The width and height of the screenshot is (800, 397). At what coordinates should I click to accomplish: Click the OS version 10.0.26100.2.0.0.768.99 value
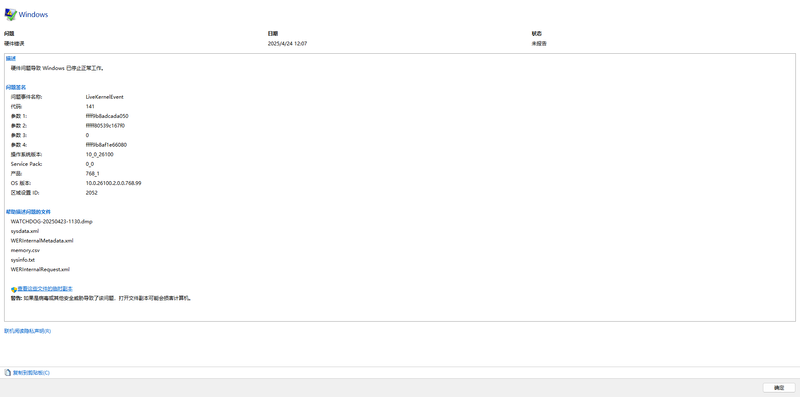point(113,183)
